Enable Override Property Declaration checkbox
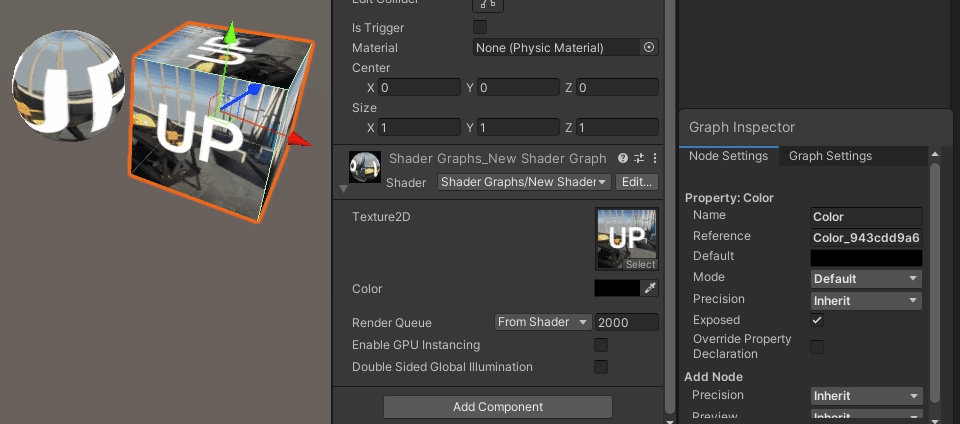 pyautogui.click(x=817, y=346)
